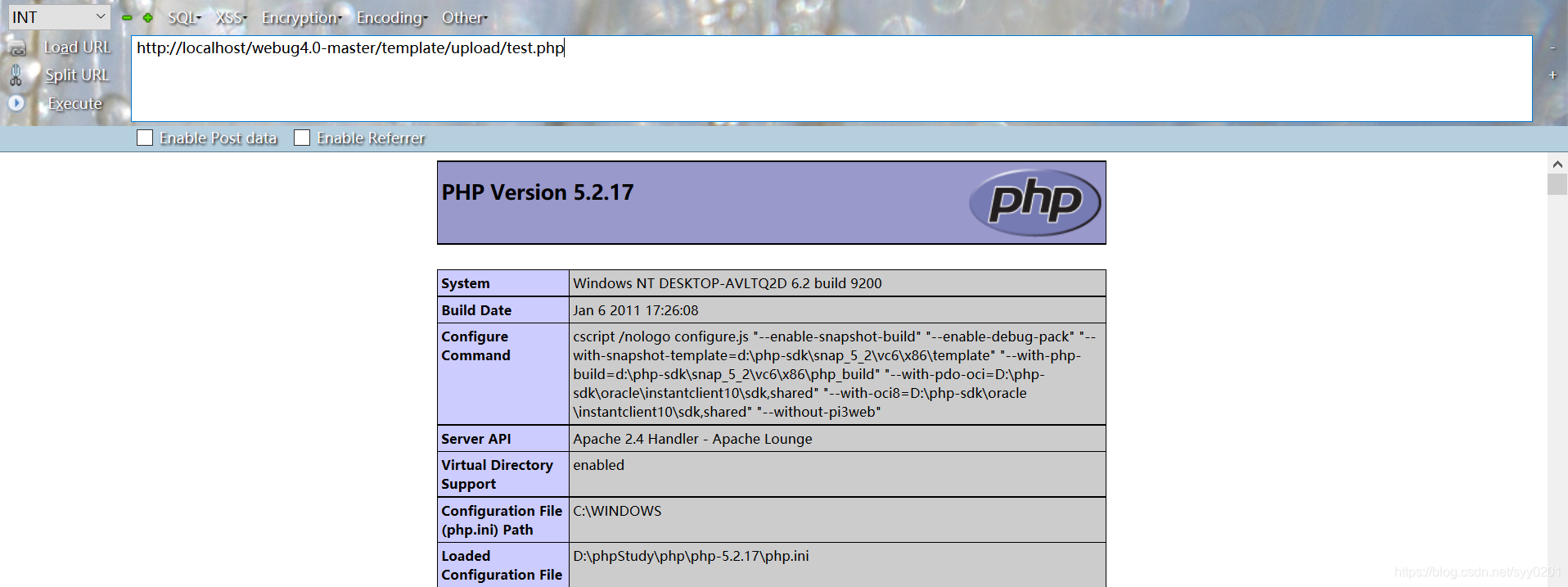Open the Encoding menu
This screenshot has width=1568, height=587.
pos(392,17)
